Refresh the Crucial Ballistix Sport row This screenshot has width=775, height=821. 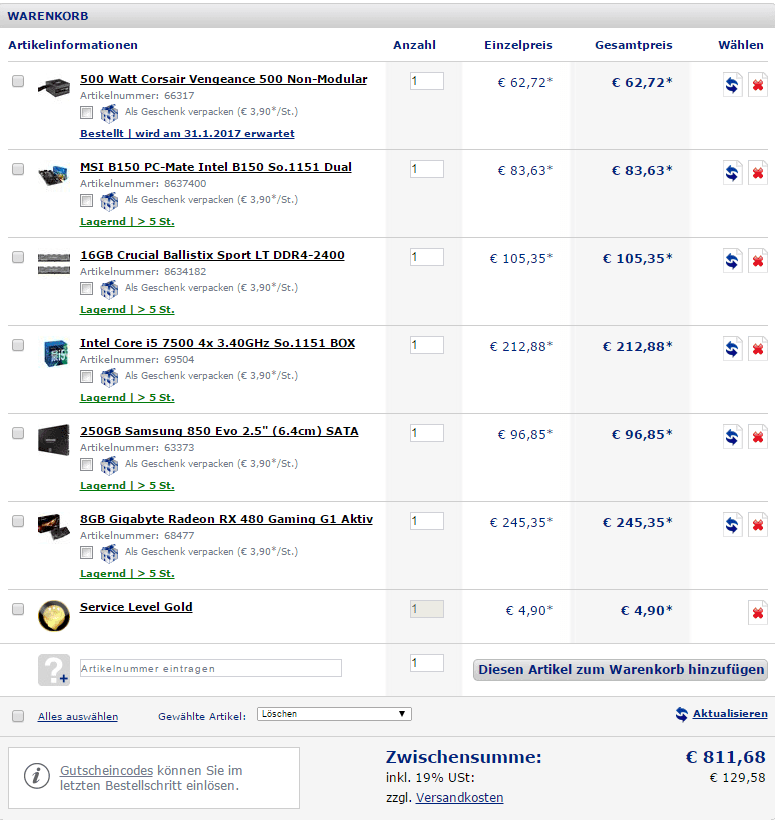pos(733,260)
